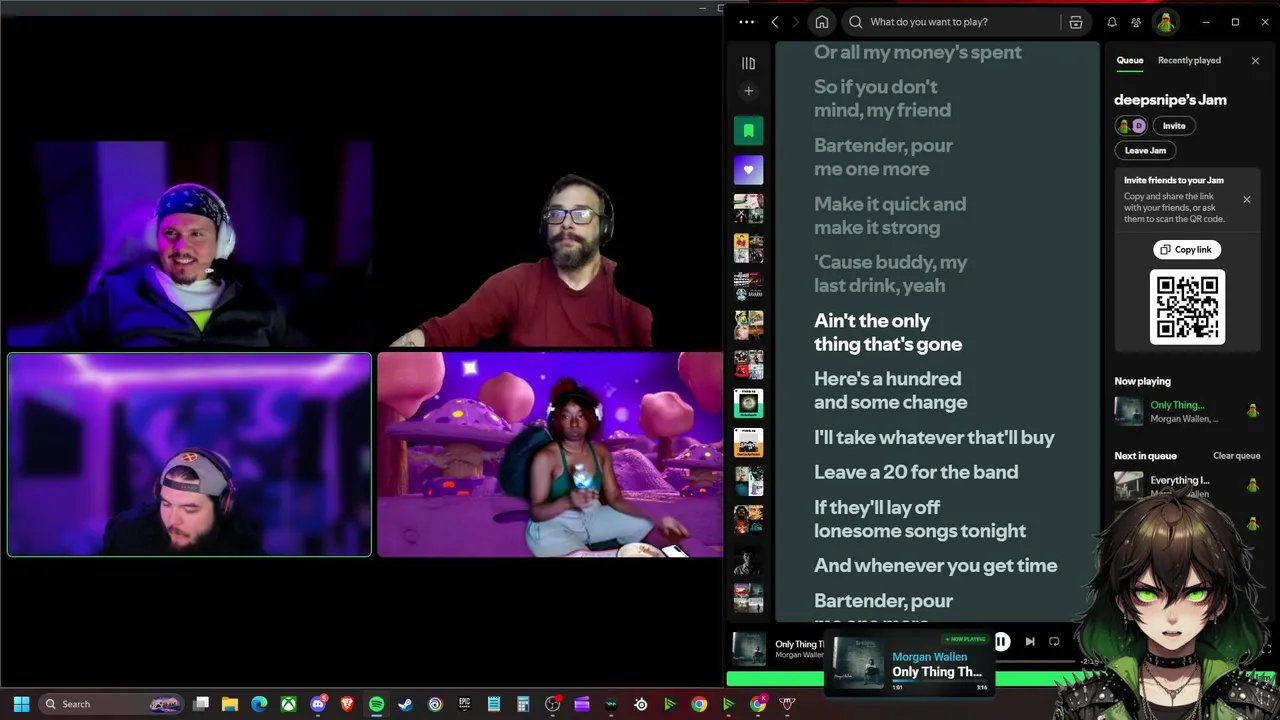
Task: Switch to the Recently played tab
Action: click(1189, 60)
